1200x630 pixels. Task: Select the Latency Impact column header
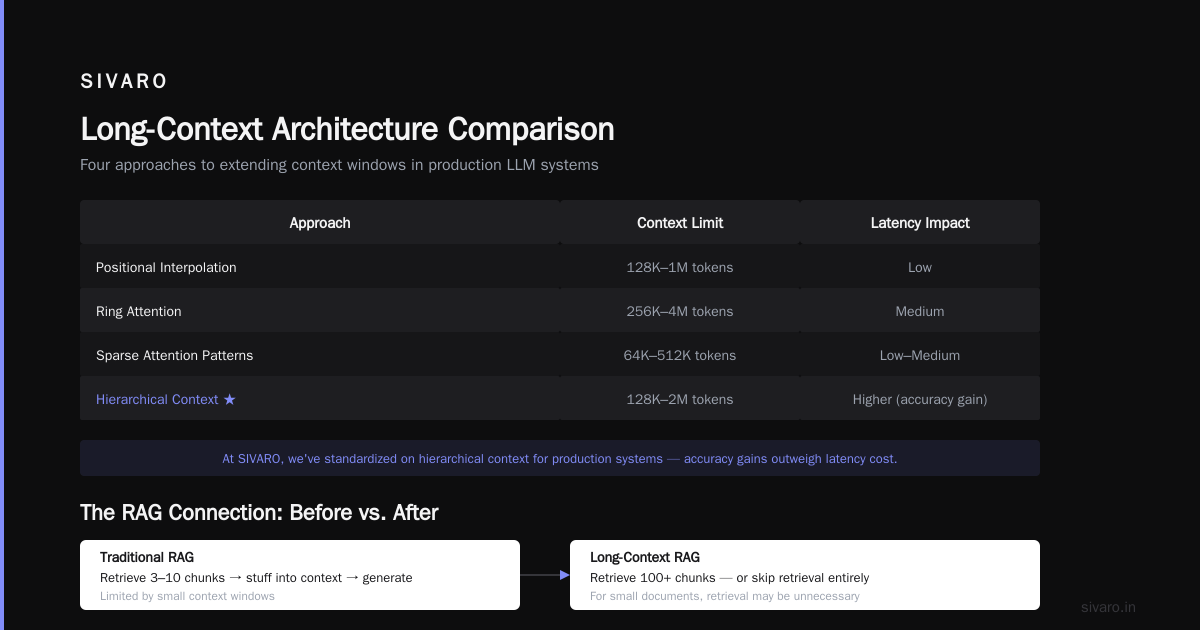pos(920,222)
